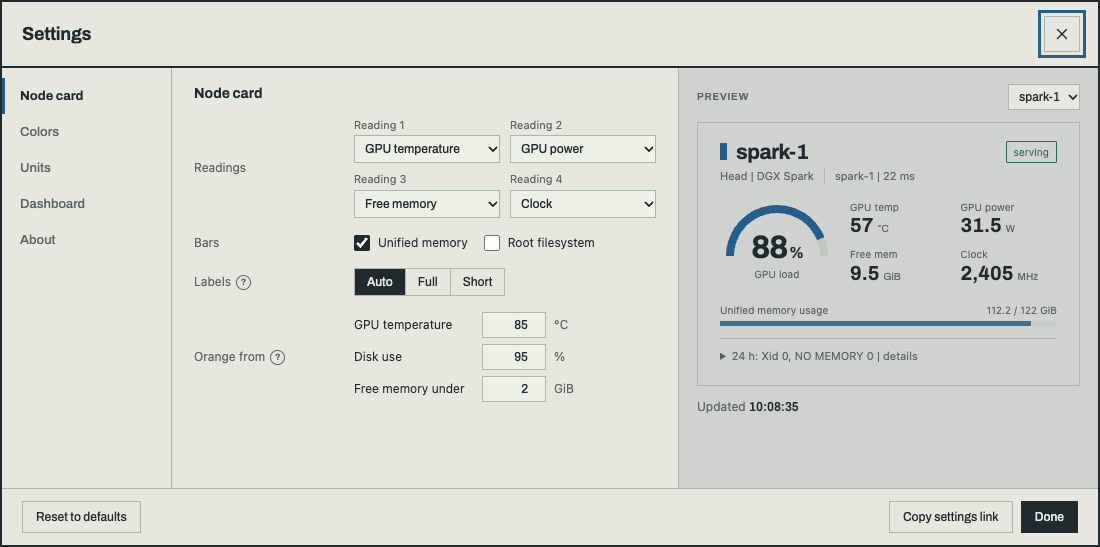Open the Labels help question-mark icon
The height and width of the screenshot is (547, 1100).
(243, 283)
